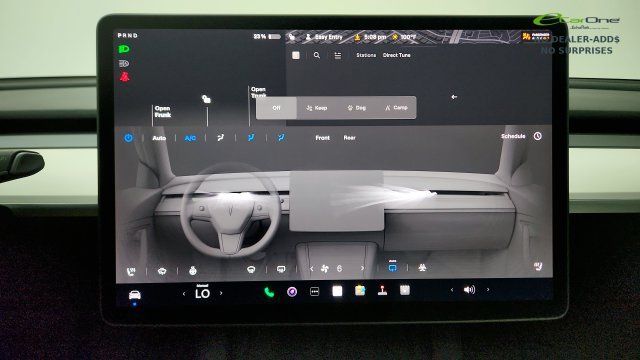This screenshot has height=360, width=640.
Task: Tap the volume speaker icon
Action: [469, 290]
